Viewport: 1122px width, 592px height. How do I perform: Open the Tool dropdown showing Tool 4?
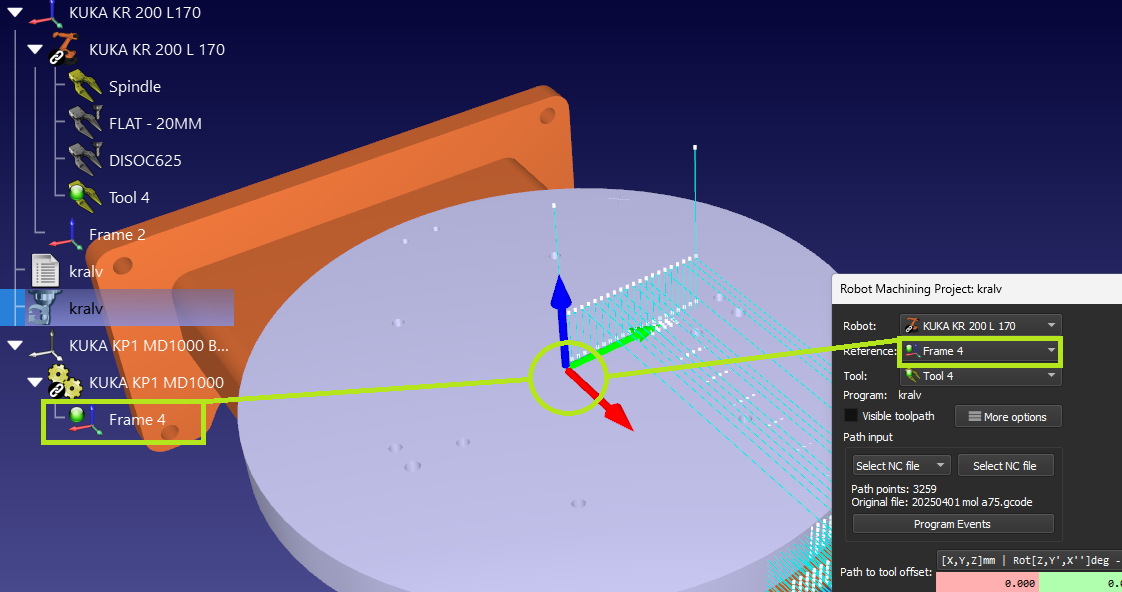coord(980,376)
